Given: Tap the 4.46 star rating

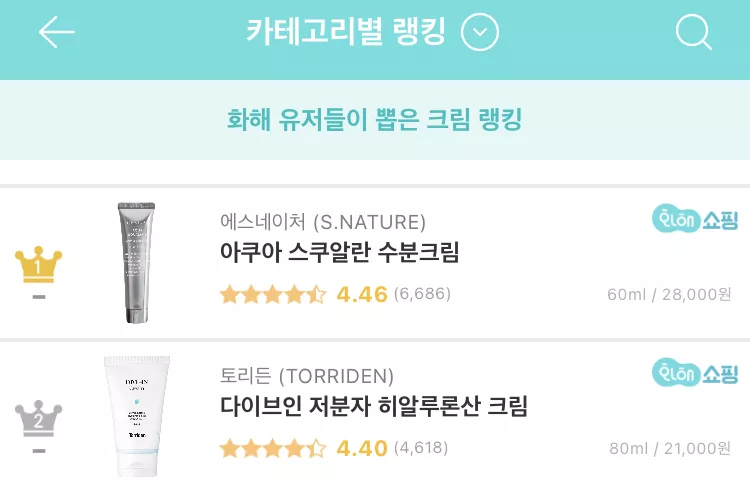Looking at the screenshot, I should [303, 294].
